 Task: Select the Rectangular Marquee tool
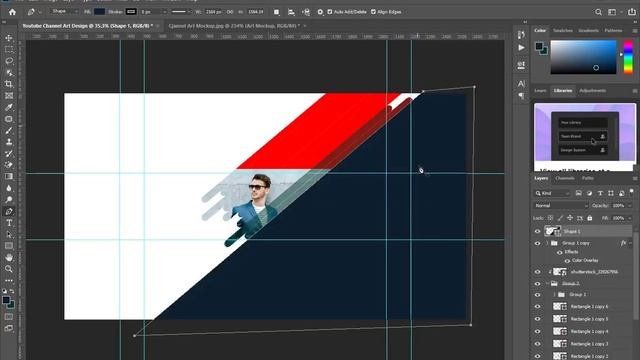point(9,49)
